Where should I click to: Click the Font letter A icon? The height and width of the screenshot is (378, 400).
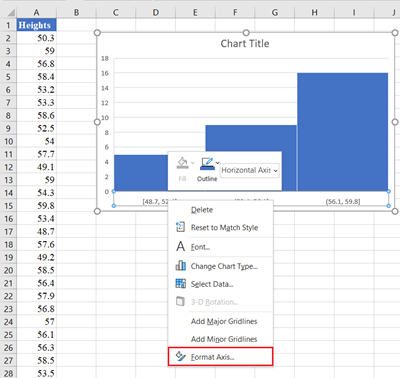[180, 246]
